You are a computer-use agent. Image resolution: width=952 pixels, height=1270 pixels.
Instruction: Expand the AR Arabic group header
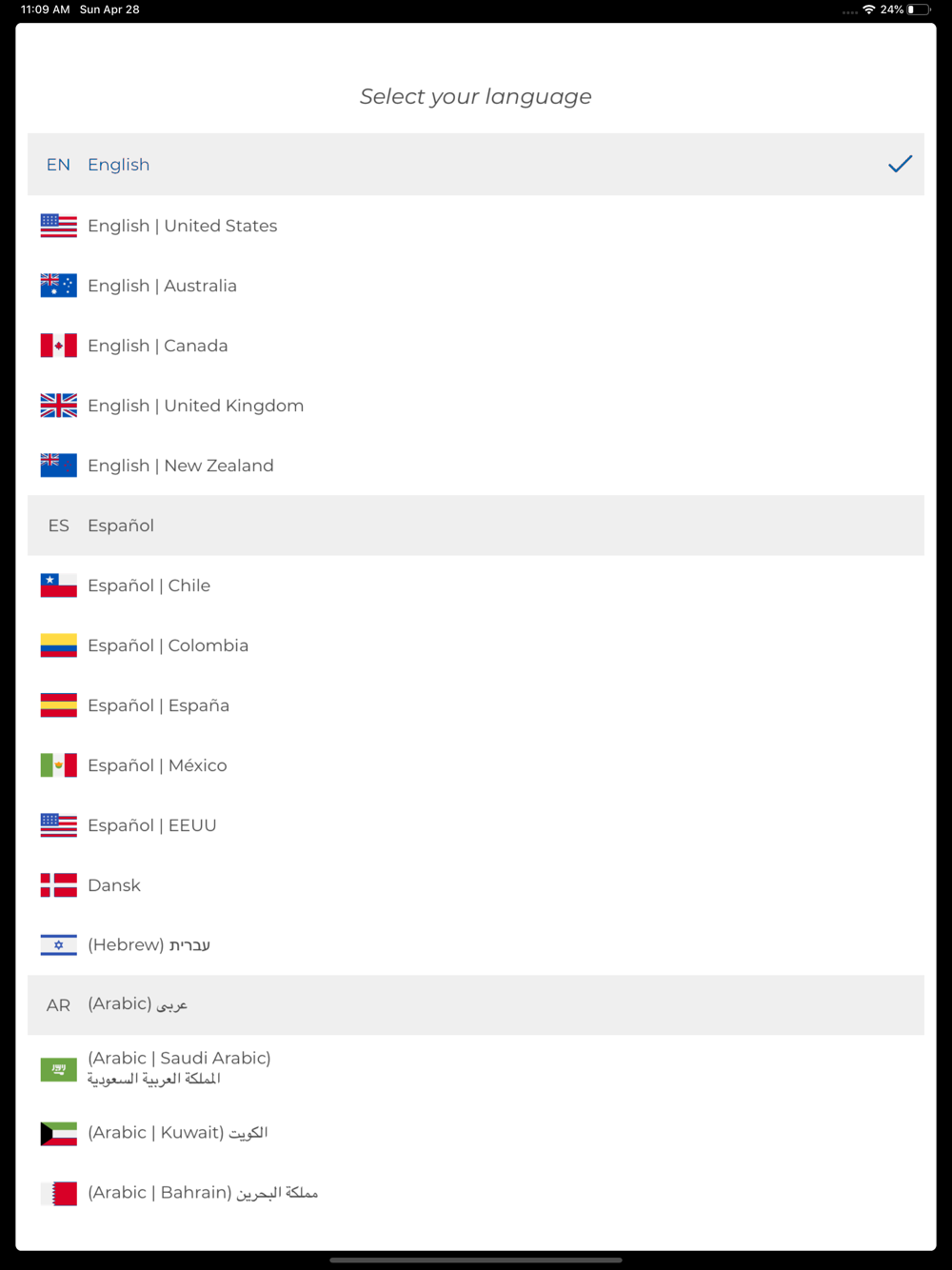click(476, 1005)
